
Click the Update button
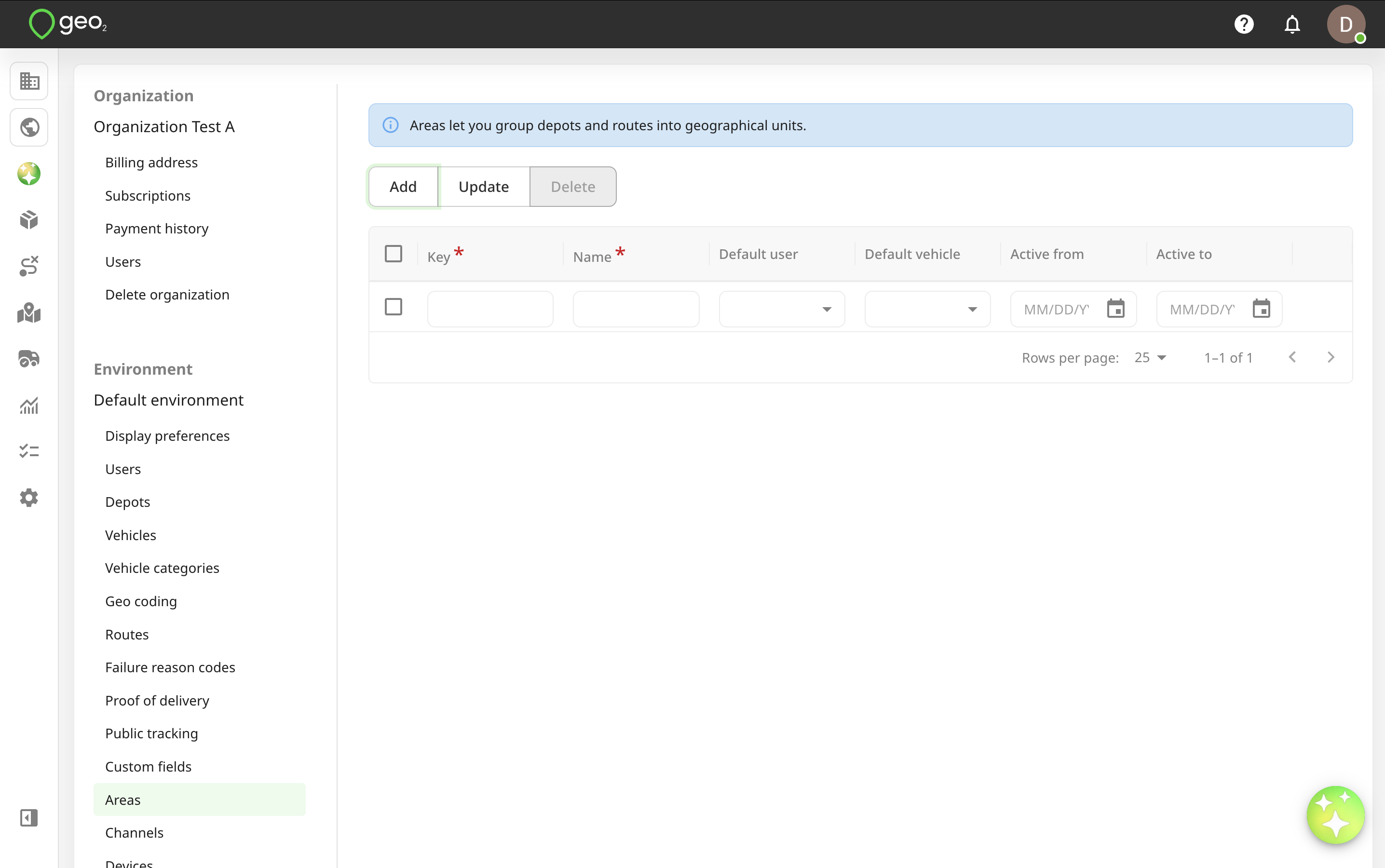pyautogui.click(x=483, y=187)
